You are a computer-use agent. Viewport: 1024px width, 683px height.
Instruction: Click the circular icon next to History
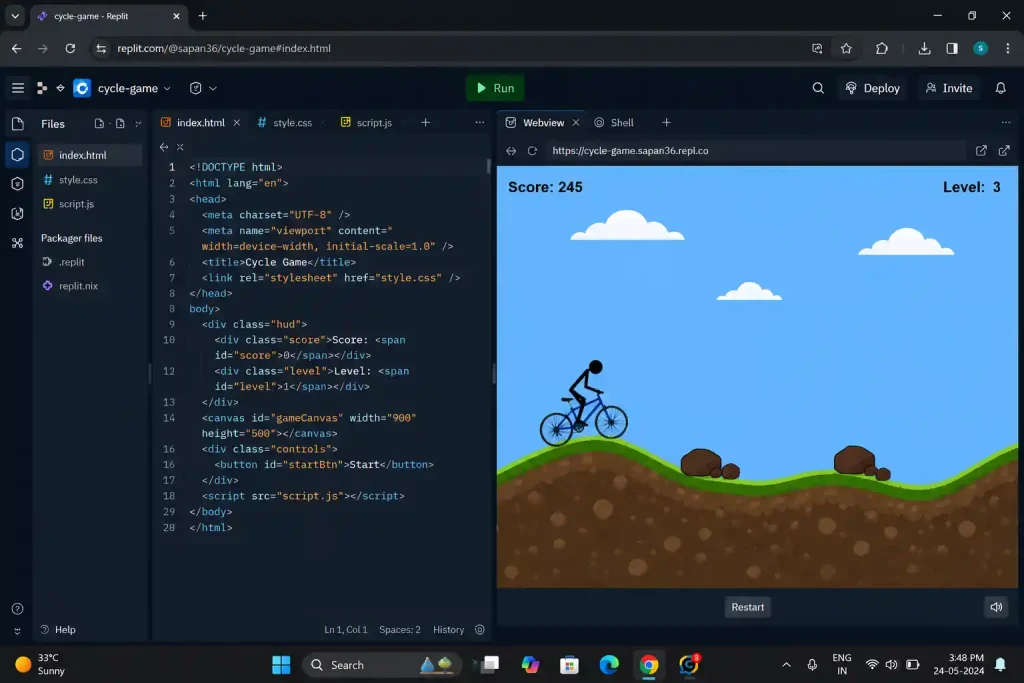[480, 629]
